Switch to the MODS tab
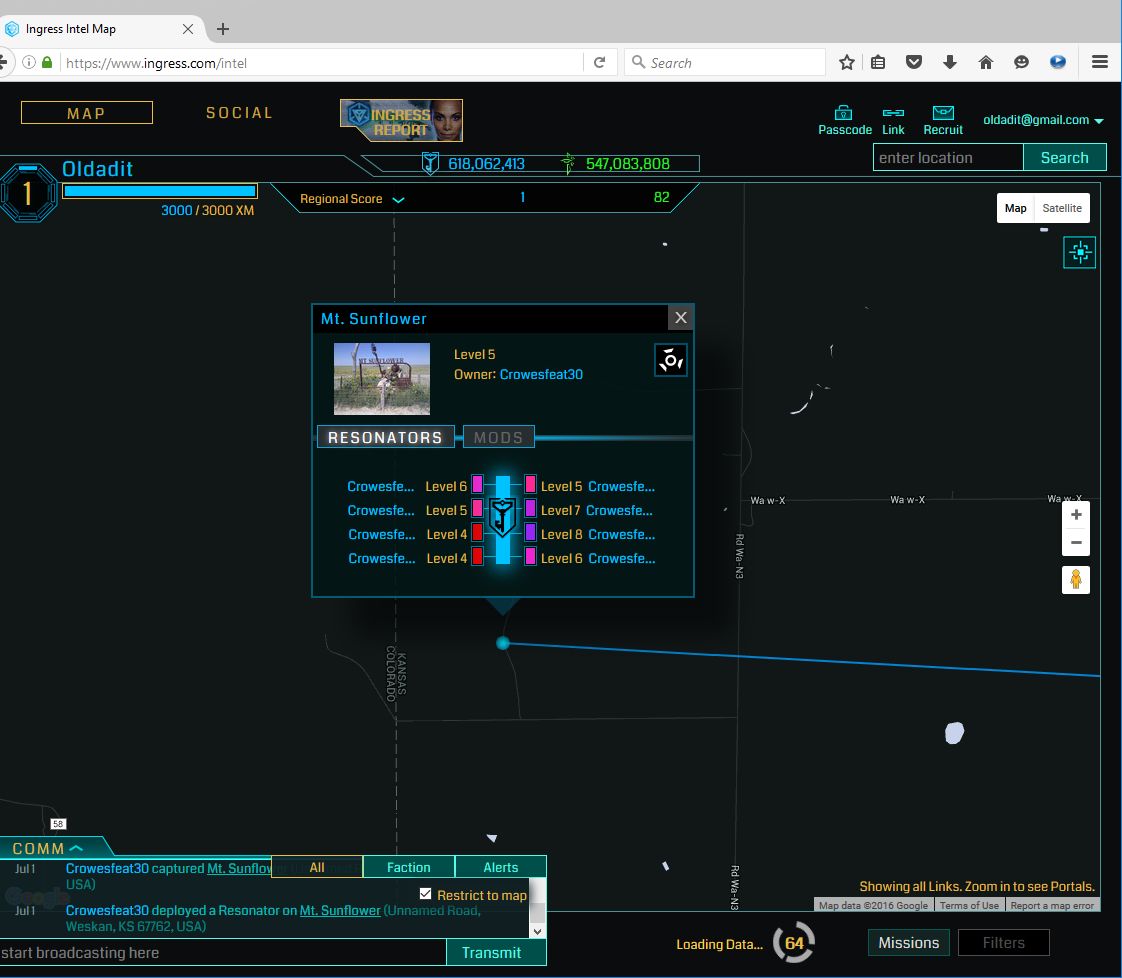1122x978 pixels. point(498,437)
